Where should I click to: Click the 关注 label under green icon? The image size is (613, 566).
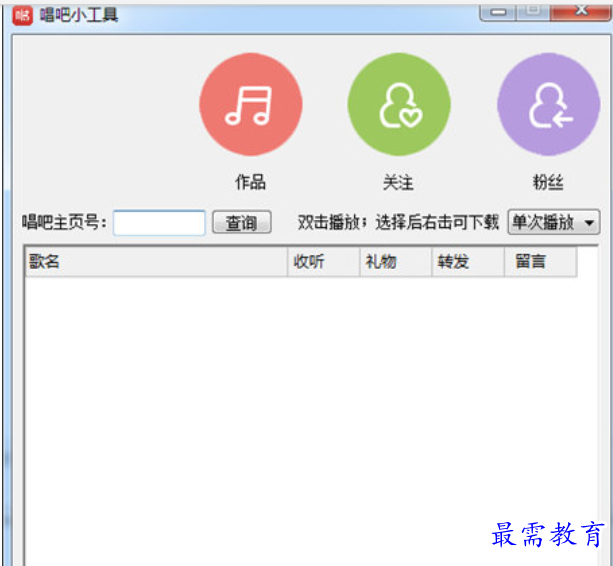pyautogui.click(x=398, y=183)
